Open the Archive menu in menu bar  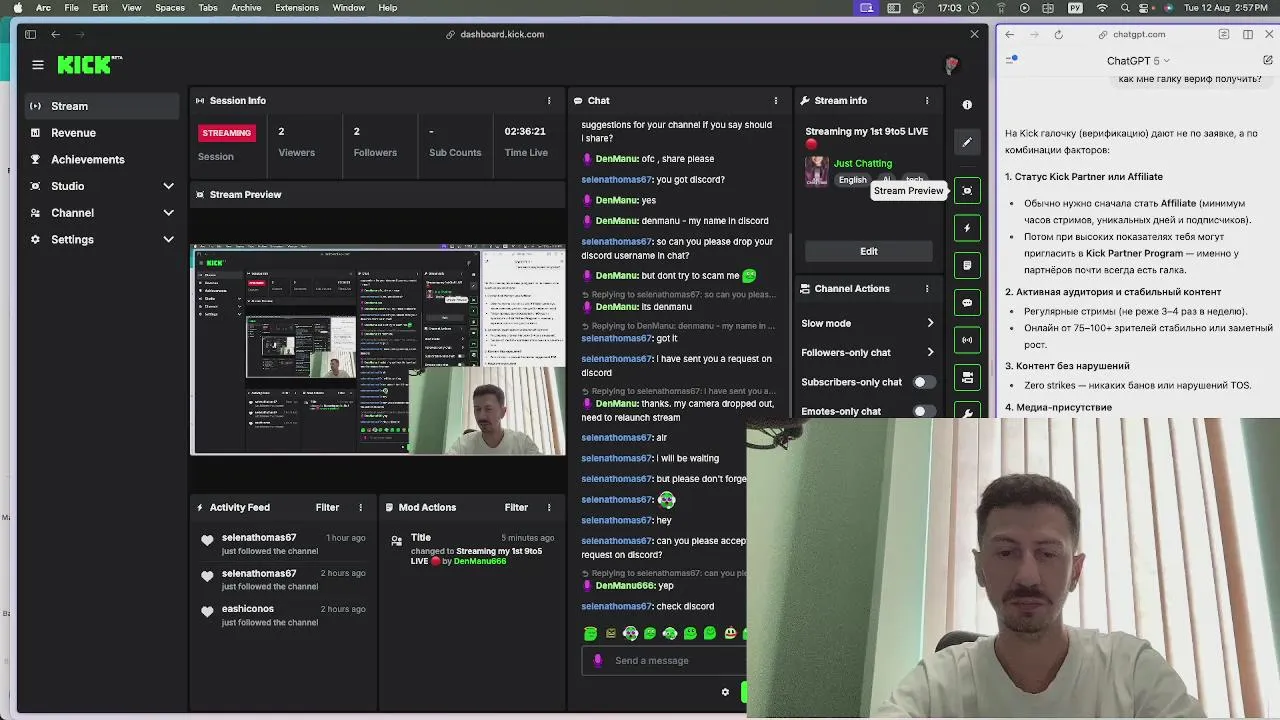246,8
